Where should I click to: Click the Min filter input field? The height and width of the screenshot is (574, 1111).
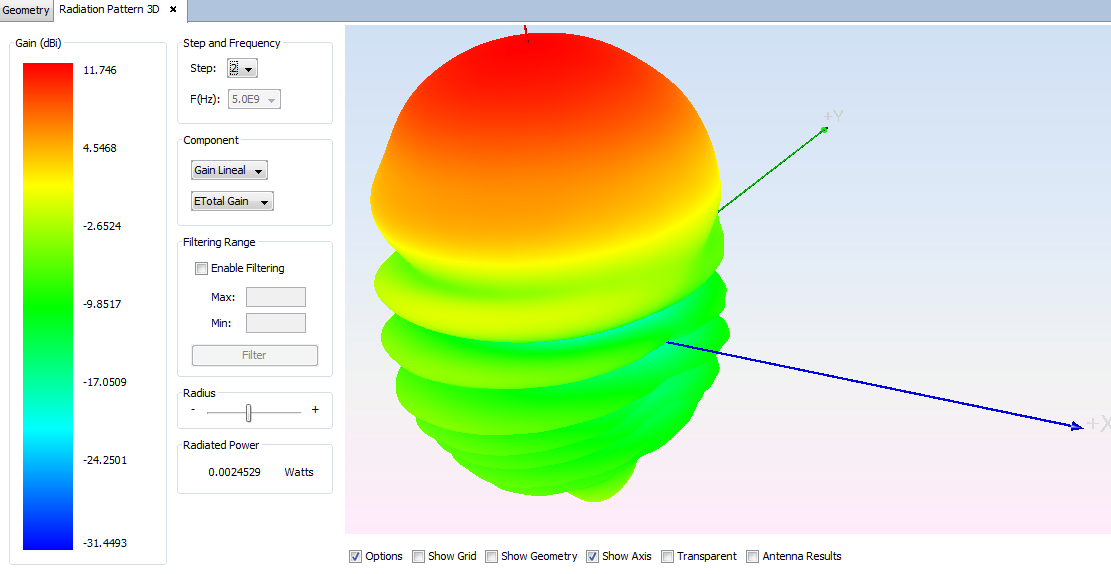pos(276,323)
